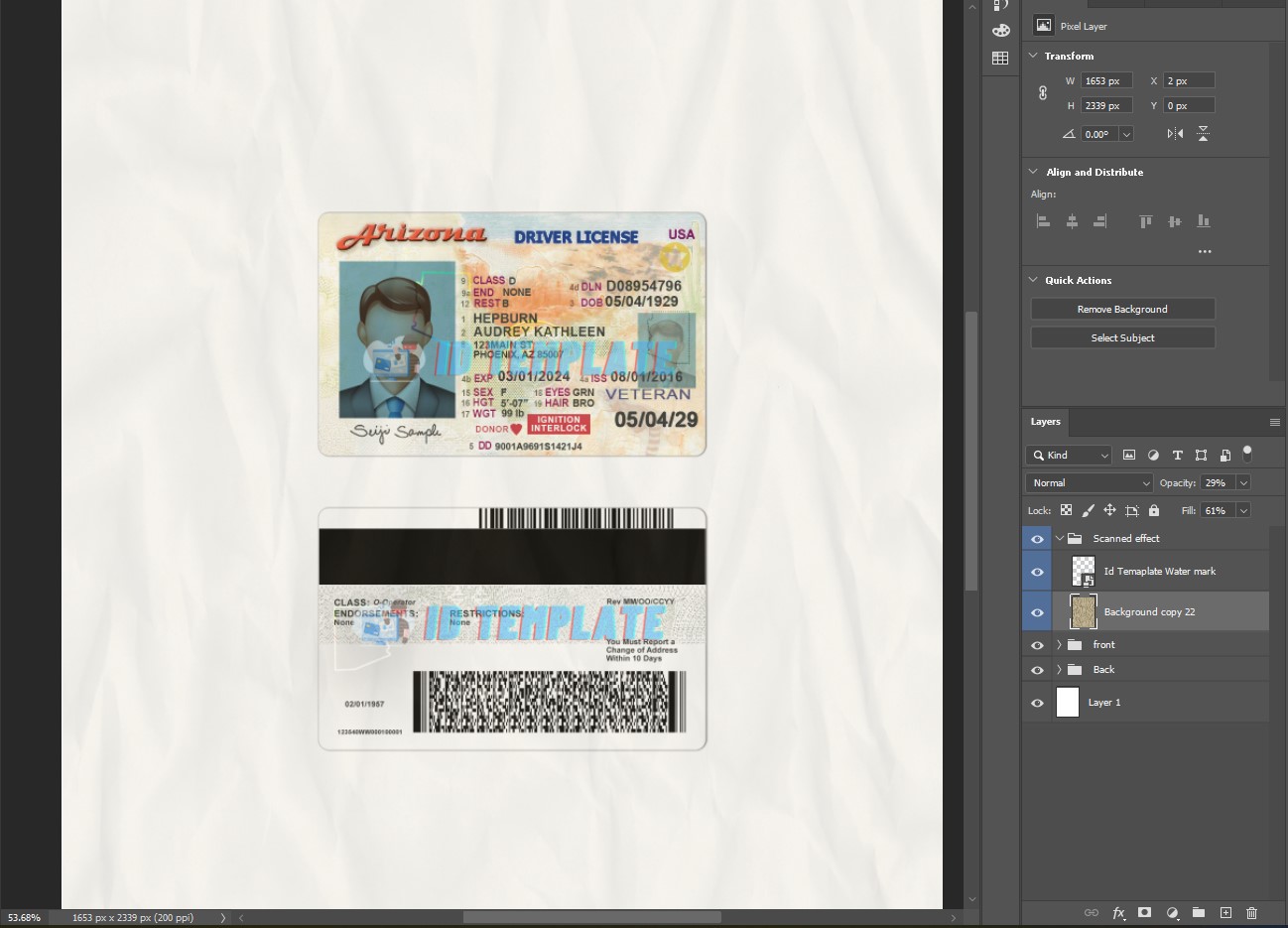Open the Normal blend mode dropdown
Screen dimensions: 1288x928
1089,482
